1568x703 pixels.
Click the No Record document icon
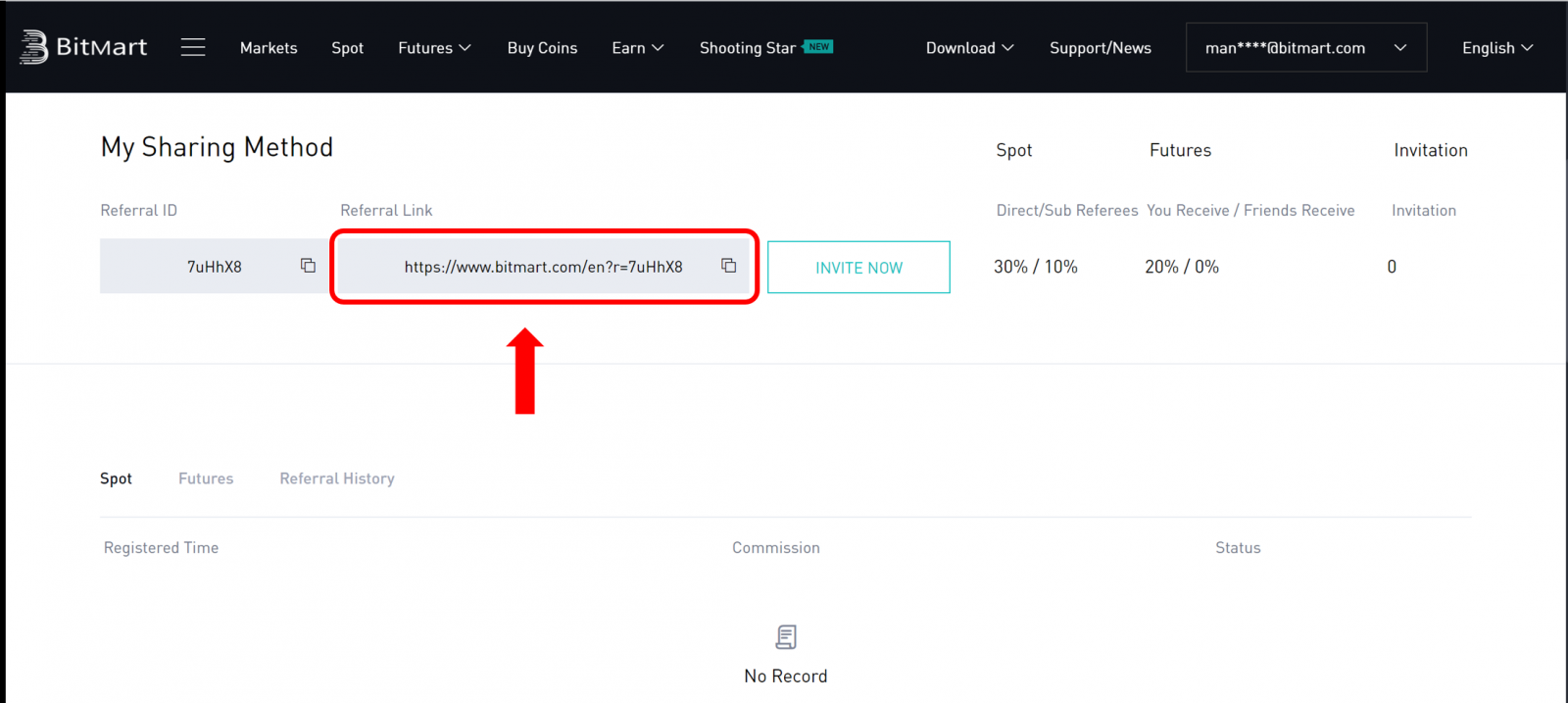[786, 637]
